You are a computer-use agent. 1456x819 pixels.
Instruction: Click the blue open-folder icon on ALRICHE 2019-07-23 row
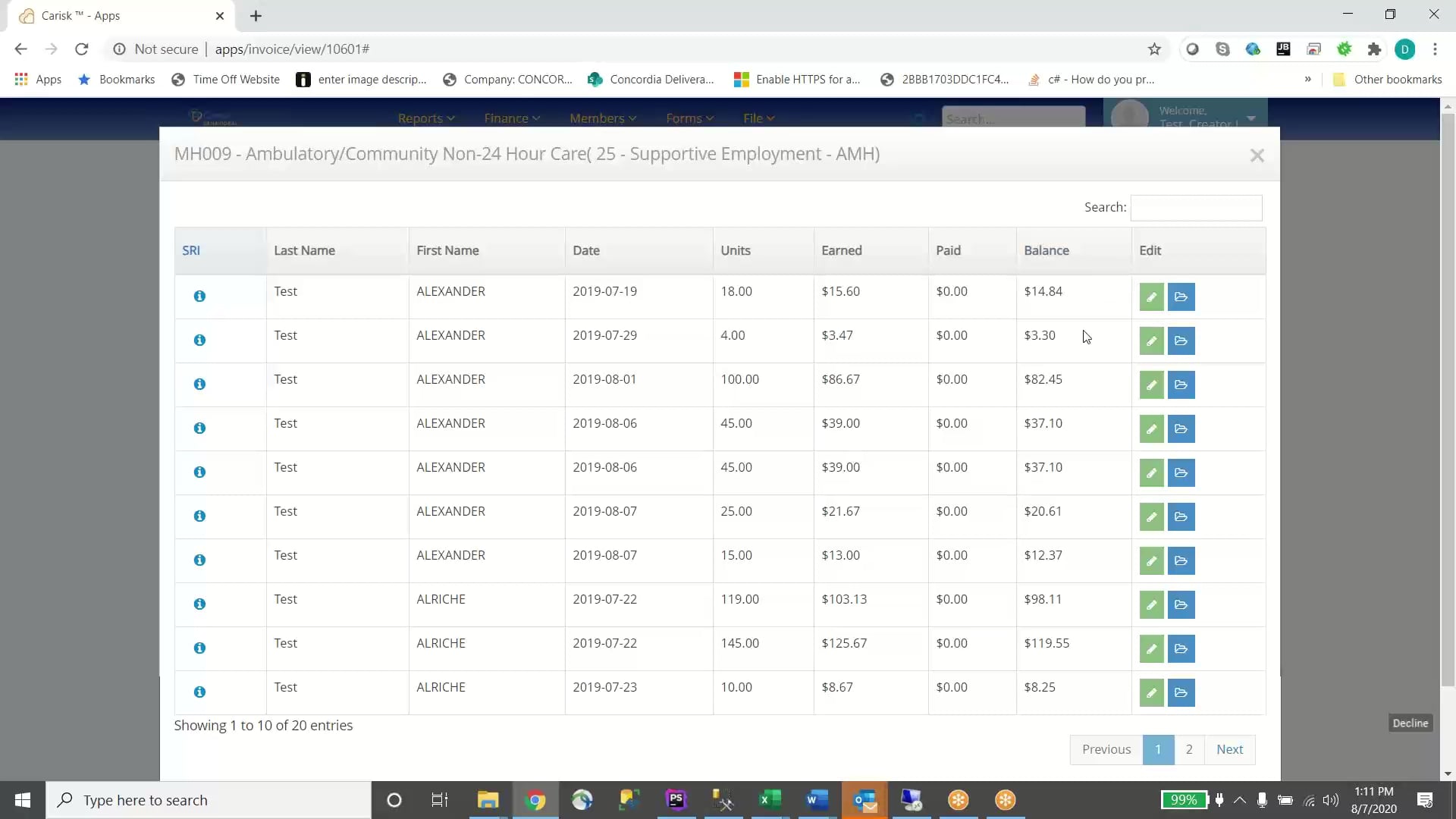[x=1181, y=692]
